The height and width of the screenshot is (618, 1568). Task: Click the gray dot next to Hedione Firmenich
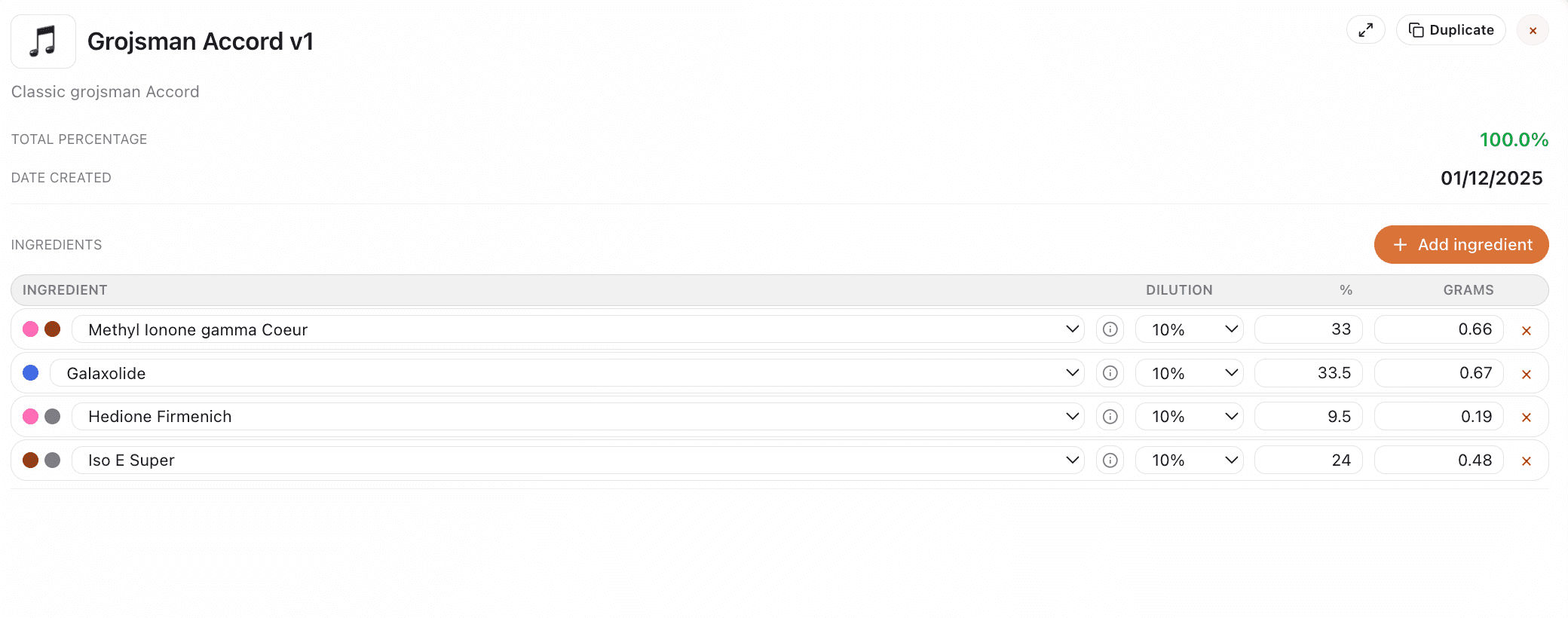pos(53,416)
